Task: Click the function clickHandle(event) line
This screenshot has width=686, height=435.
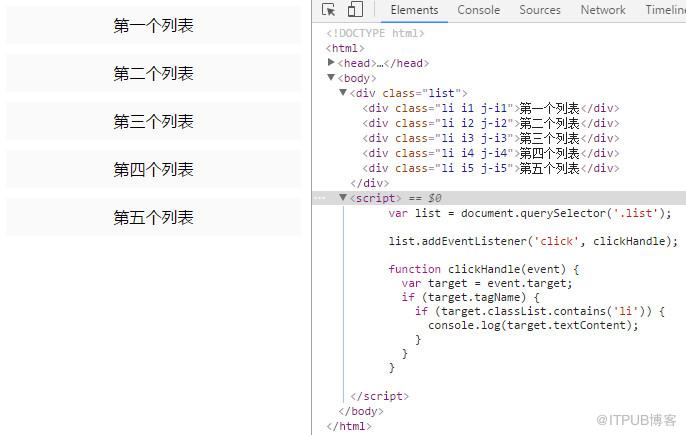Action: [x=483, y=269]
